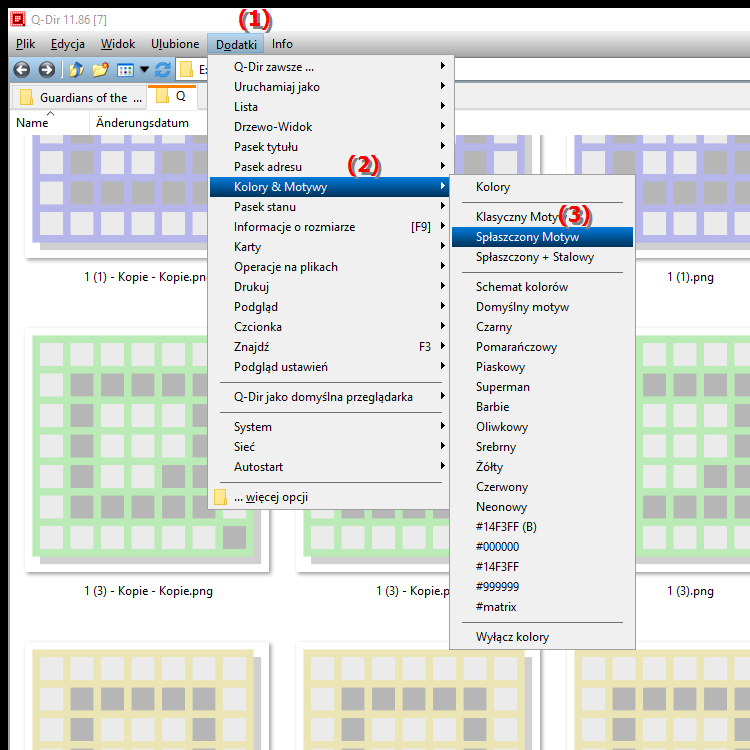Expand Drzewo-Widok submenu
Screen dimensions: 750x750
click(x=329, y=127)
